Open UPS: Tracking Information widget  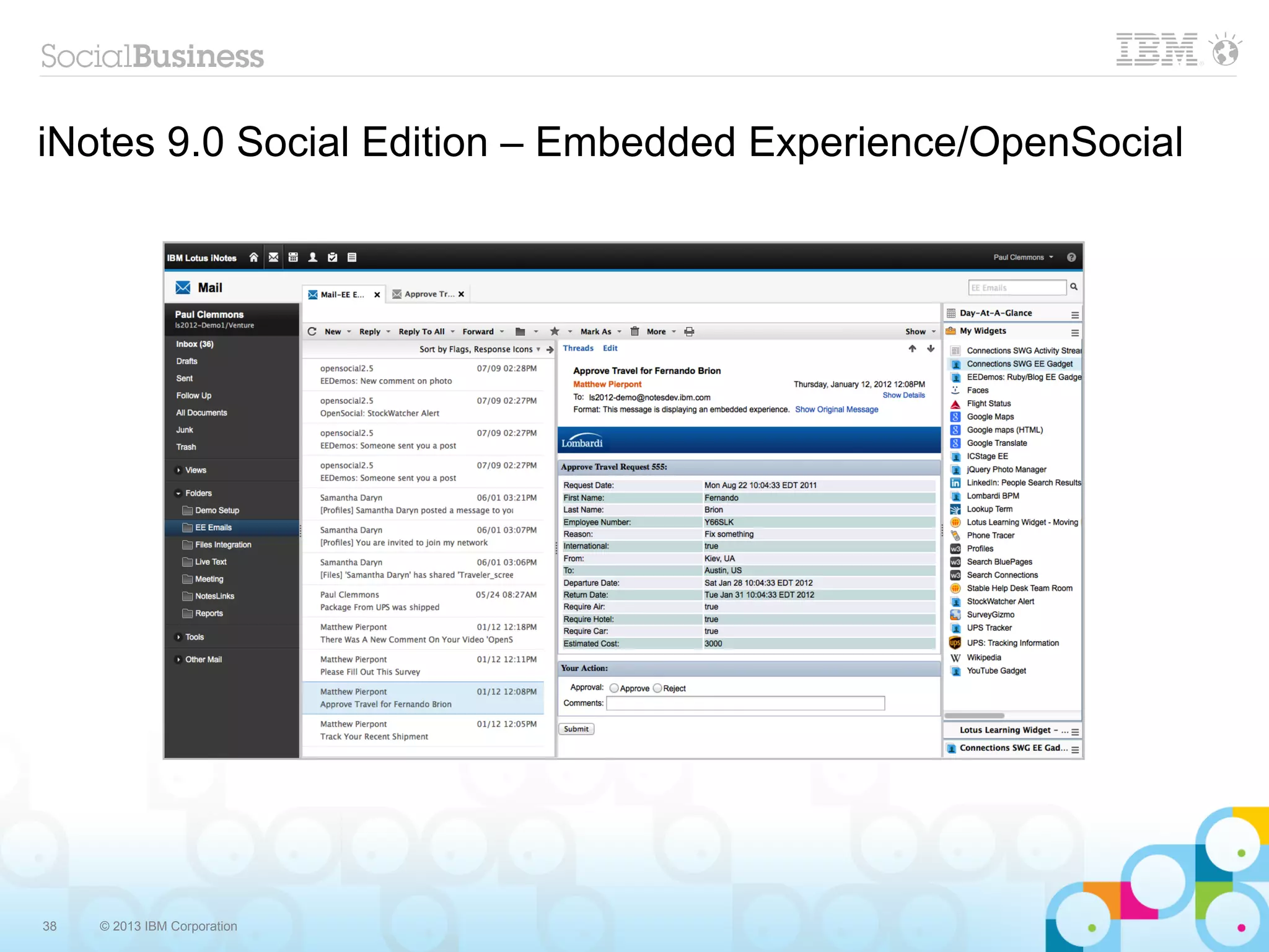tap(1012, 644)
